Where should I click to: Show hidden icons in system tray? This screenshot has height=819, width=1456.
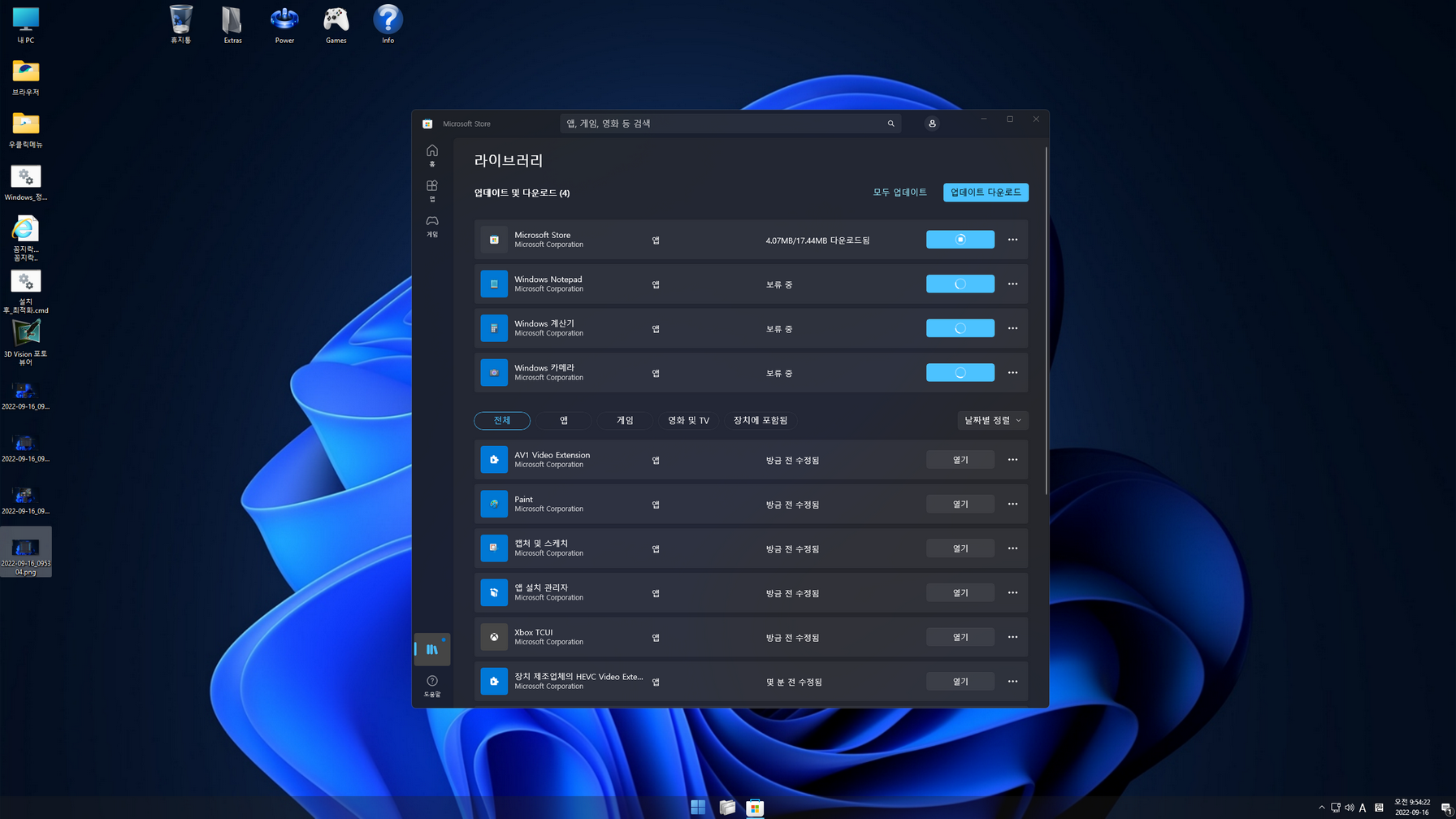click(x=1321, y=808)
